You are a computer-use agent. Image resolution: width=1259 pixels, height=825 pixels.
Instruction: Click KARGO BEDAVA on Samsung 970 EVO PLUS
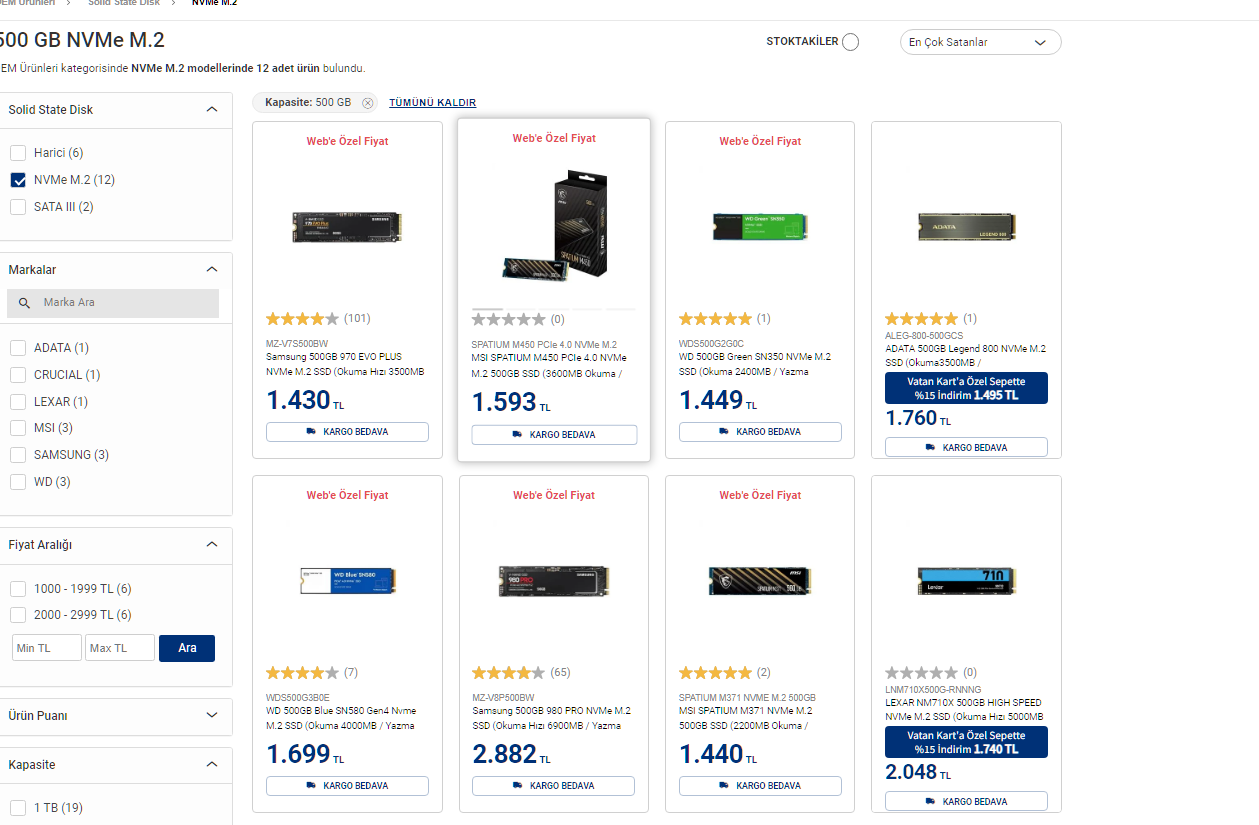pyautogui.click(x=347, y=432)
